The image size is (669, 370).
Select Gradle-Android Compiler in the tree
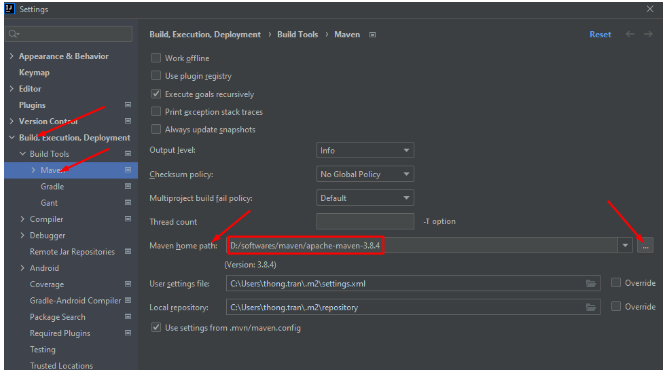click(75, 300)
